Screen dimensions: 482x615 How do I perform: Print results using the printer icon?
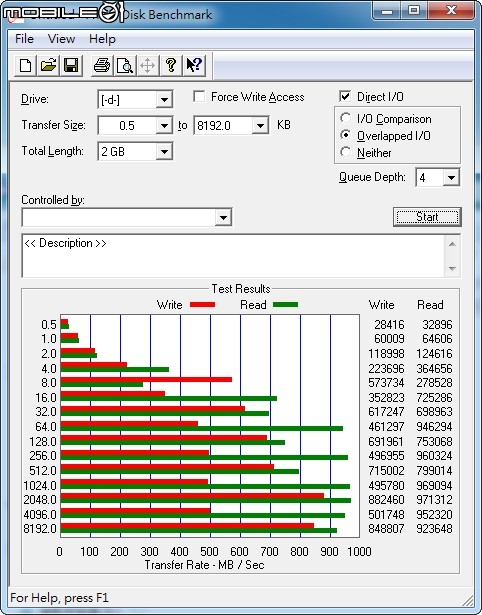102,65
